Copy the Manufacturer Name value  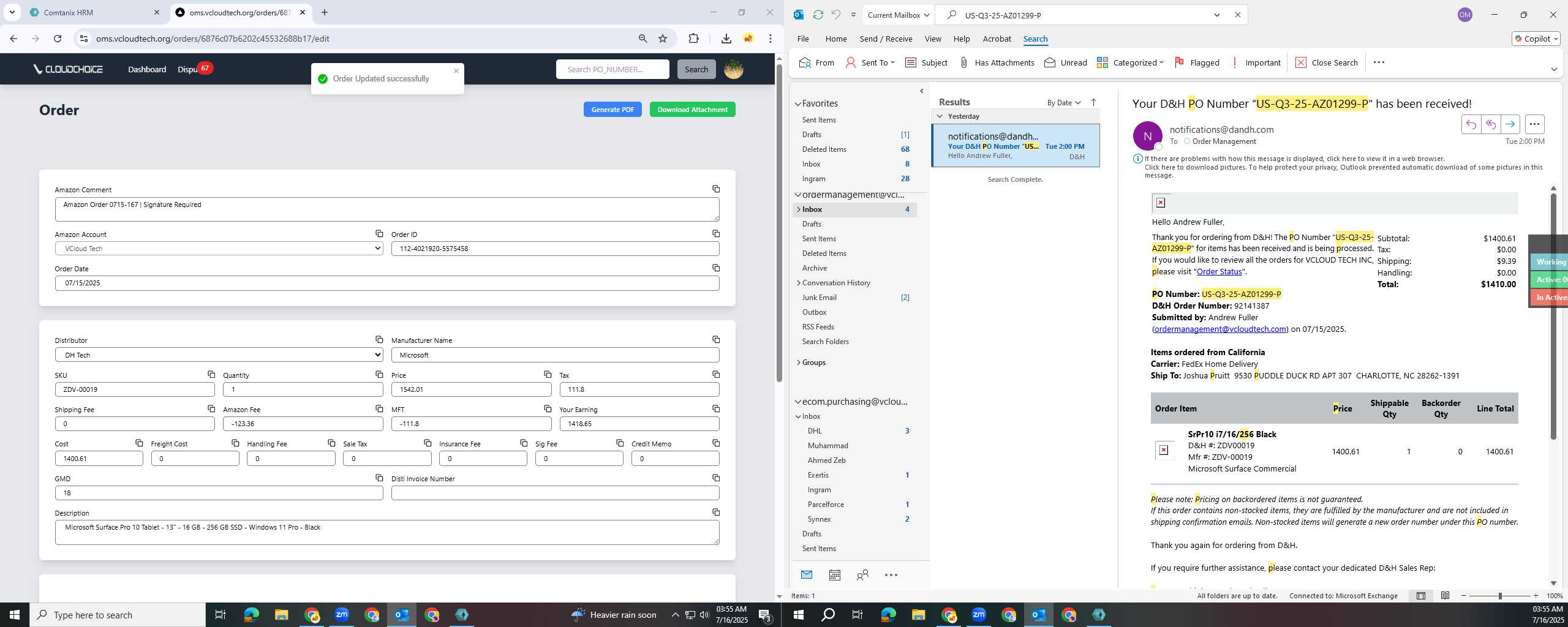(715, 339)
